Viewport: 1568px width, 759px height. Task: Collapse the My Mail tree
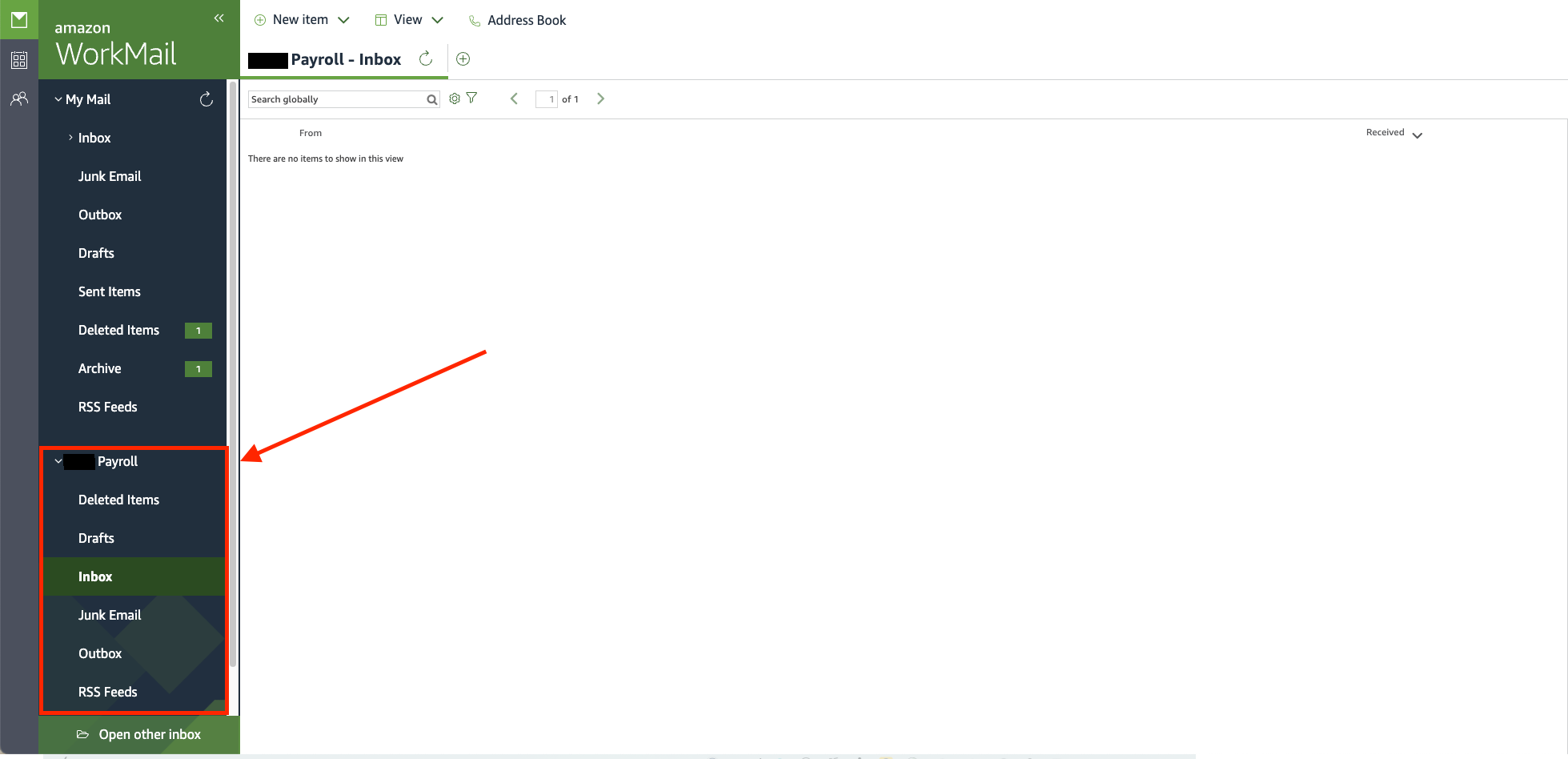coord(58,99)
